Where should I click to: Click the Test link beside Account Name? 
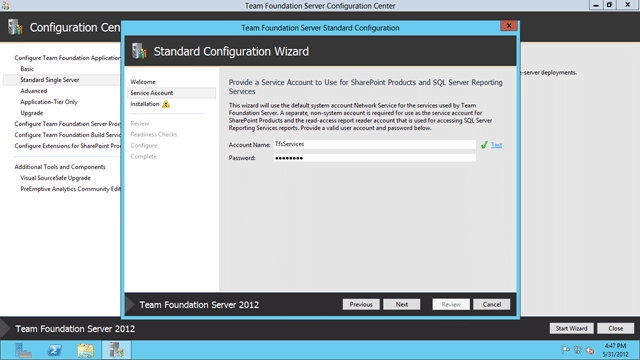click(x=496, y=145)
